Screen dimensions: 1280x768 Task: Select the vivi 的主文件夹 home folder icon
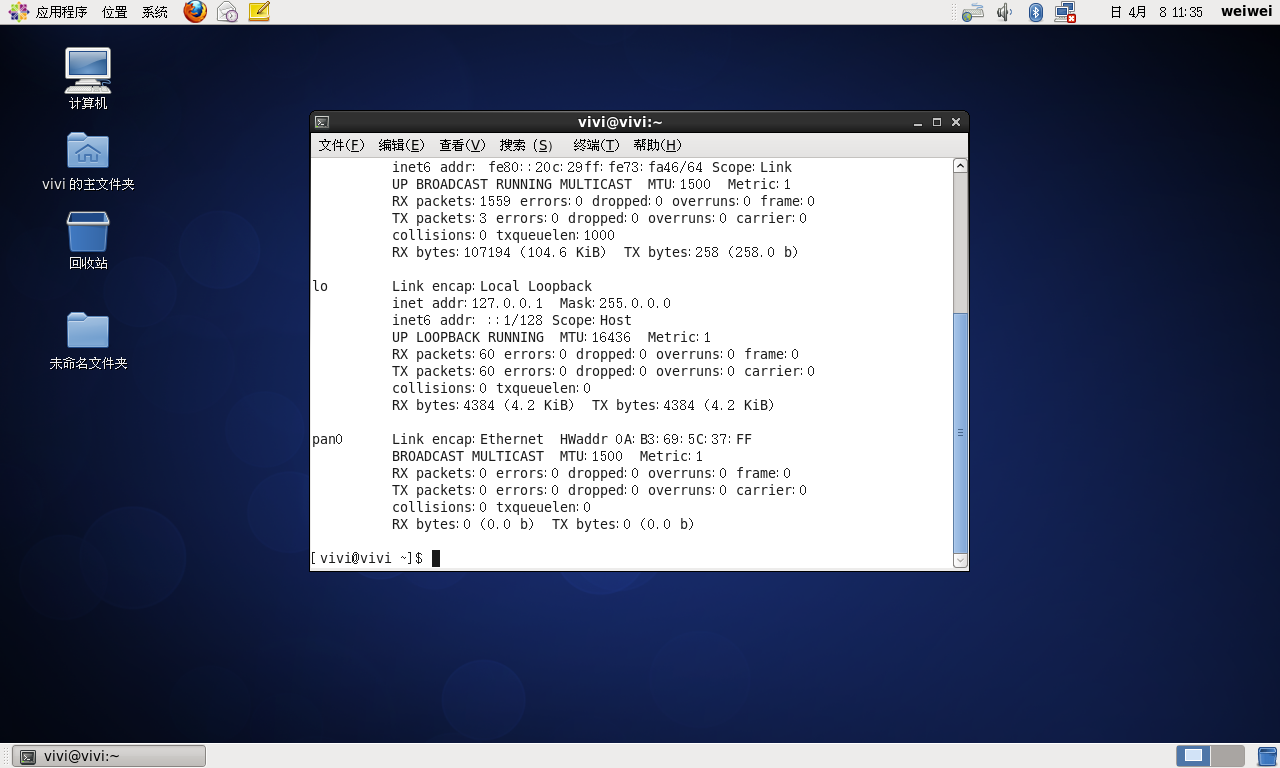tap(88, 161)
